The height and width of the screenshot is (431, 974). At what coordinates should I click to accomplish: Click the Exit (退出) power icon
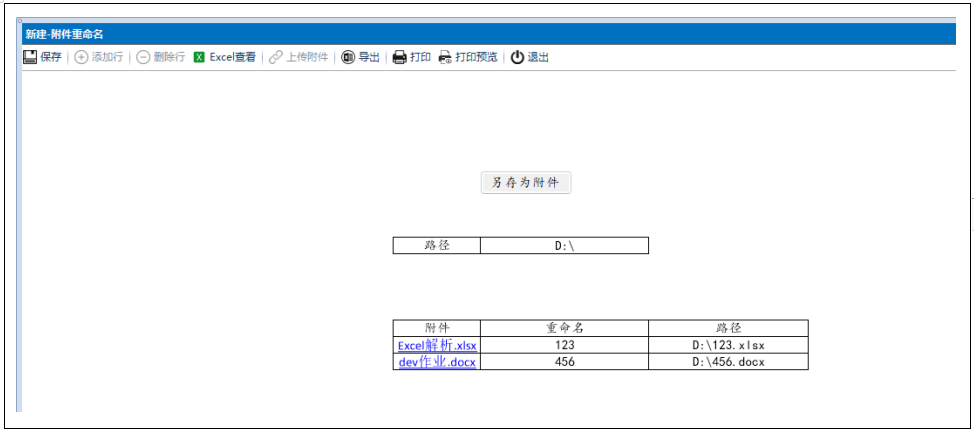click(x=517, y=57)
